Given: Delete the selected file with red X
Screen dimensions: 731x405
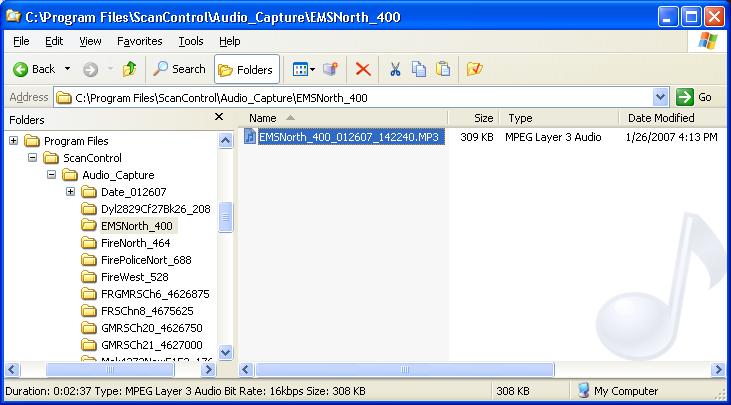Looking at the screenshot, I should coord(363,69).
